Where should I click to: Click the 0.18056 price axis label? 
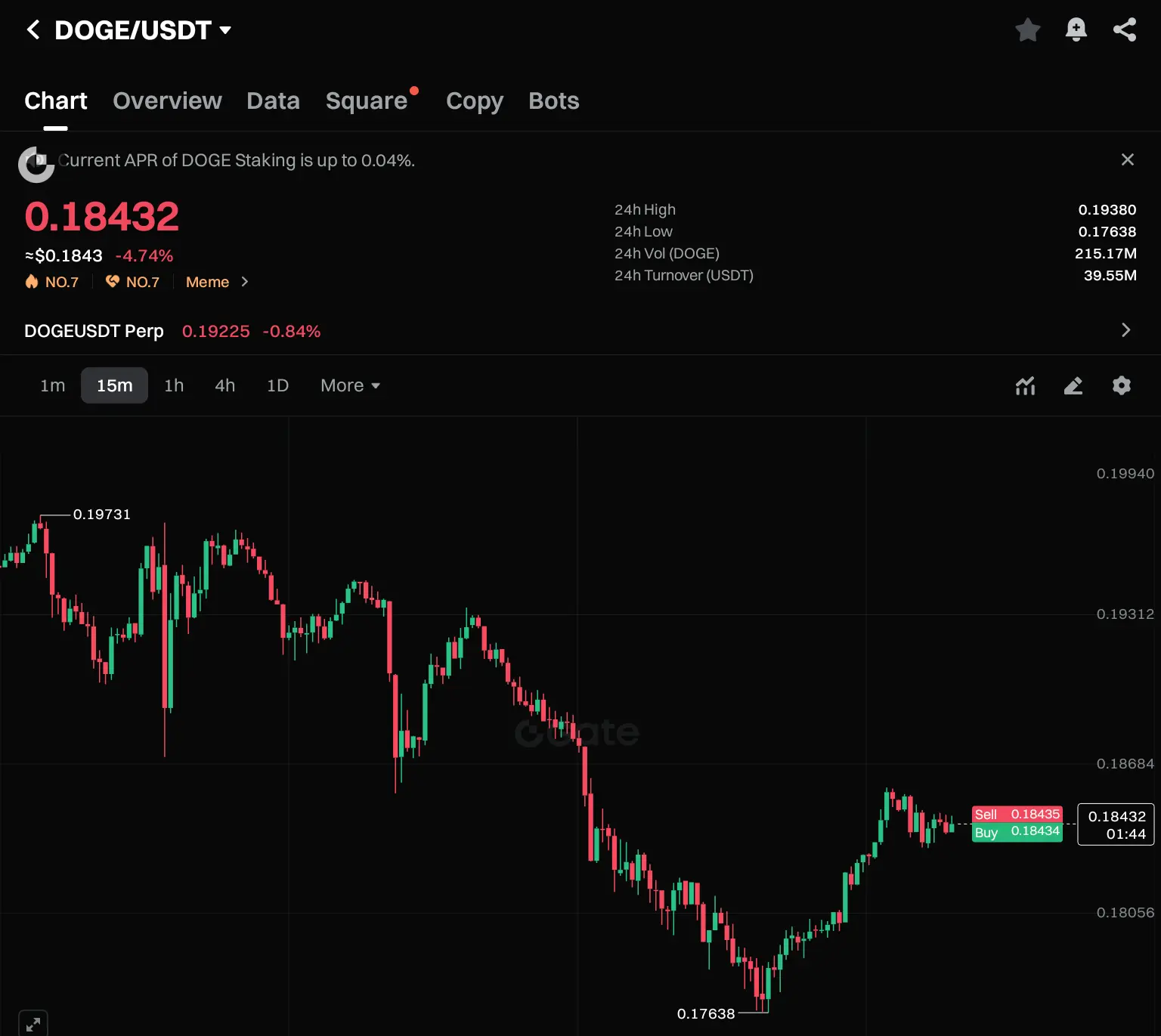pyautogui.click(x=1125, y=913)
